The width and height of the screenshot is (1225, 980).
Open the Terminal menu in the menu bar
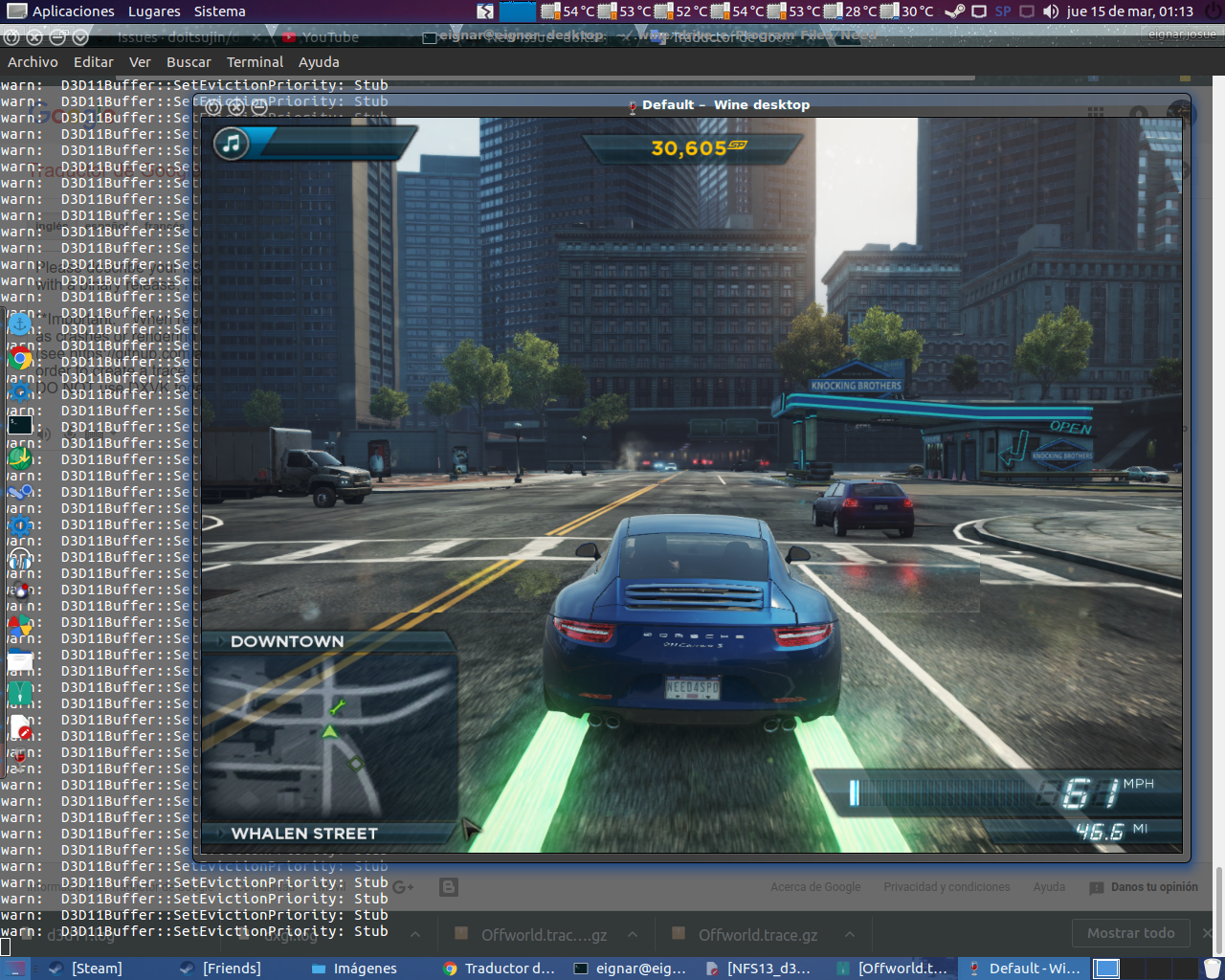pos(255,62)
